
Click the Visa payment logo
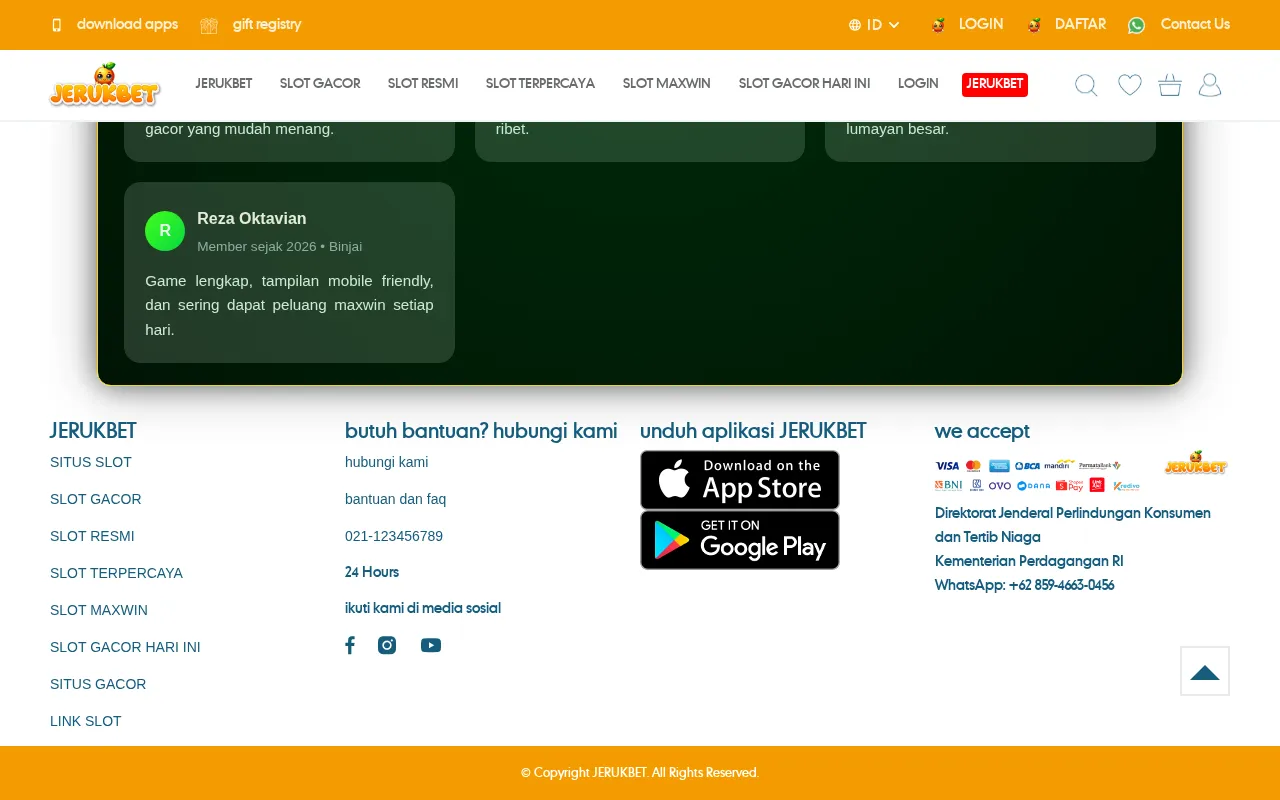tap(947, 466)
